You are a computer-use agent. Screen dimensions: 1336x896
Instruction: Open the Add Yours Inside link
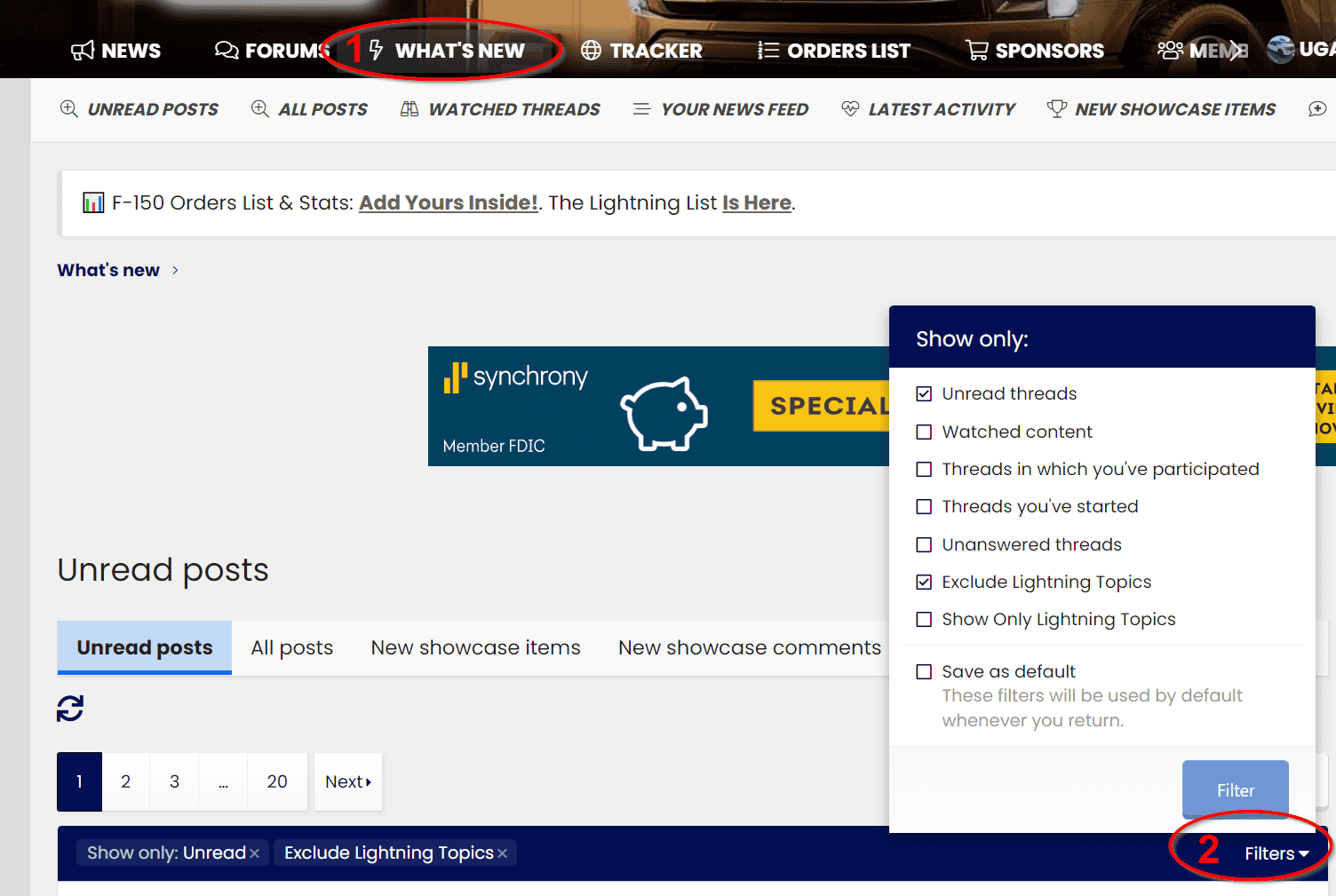click(449, 203)
